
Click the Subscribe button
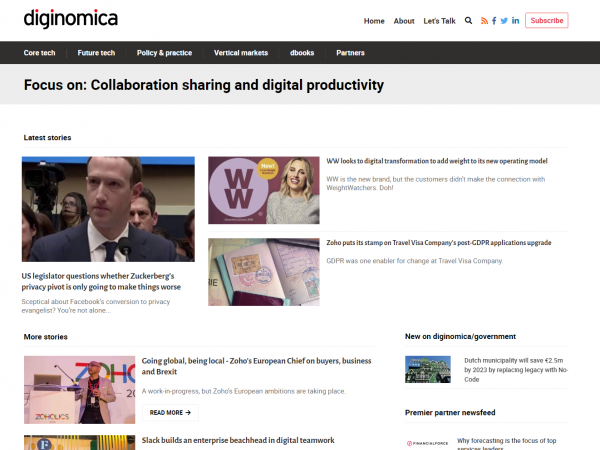(546, 20)
